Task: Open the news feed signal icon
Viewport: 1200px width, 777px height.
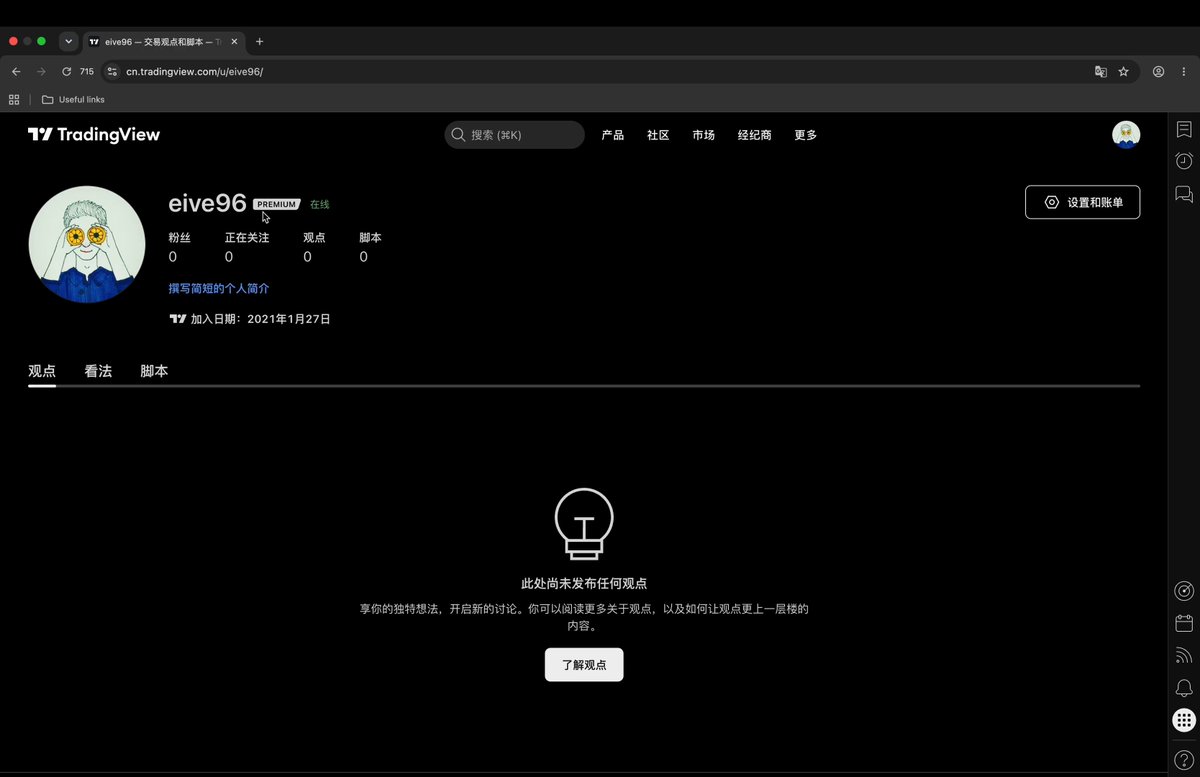Action: pos(1184,656)
